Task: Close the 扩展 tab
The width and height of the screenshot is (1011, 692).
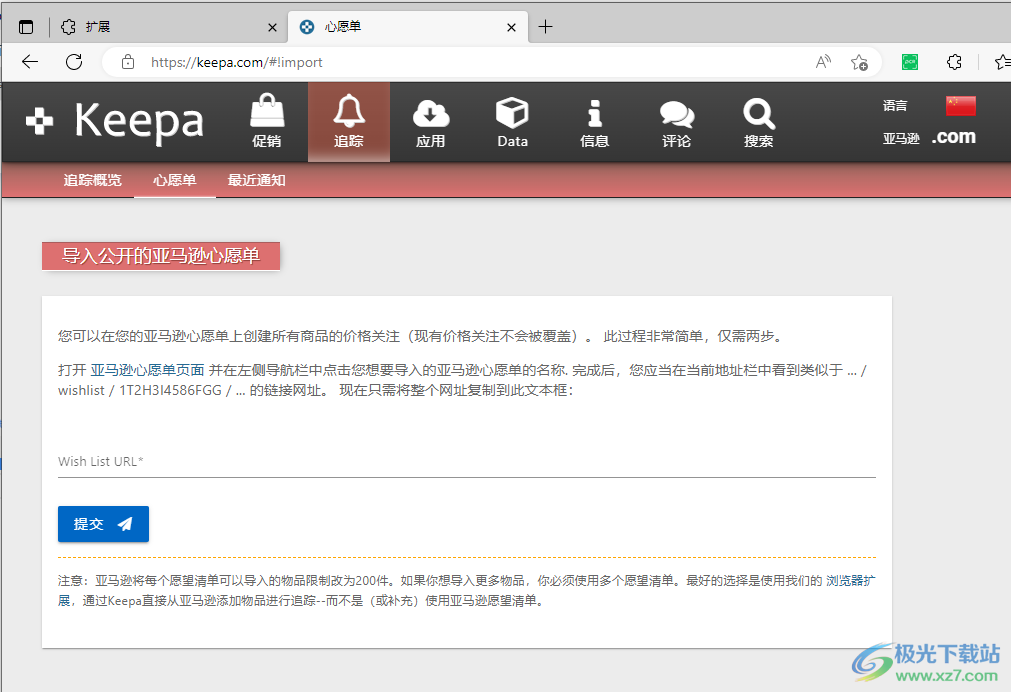Action: pyautogui.click(x=272, y=27)
